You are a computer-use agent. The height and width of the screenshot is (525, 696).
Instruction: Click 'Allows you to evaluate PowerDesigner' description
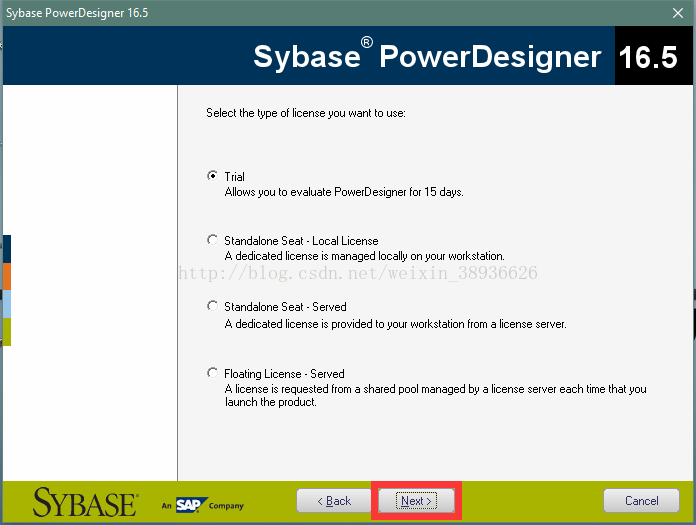point(344,192)
